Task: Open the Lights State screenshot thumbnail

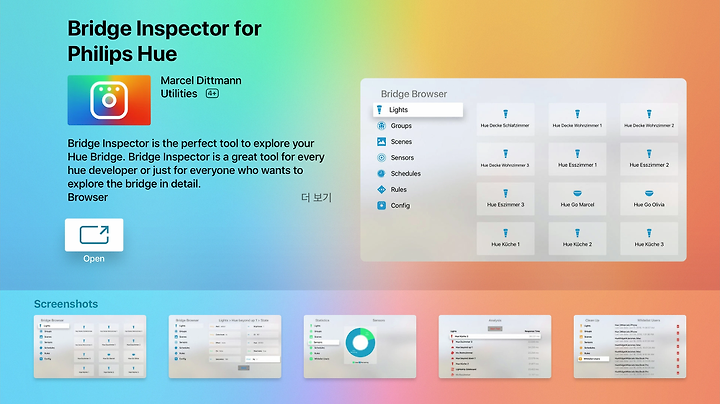Action: [225, 347]
